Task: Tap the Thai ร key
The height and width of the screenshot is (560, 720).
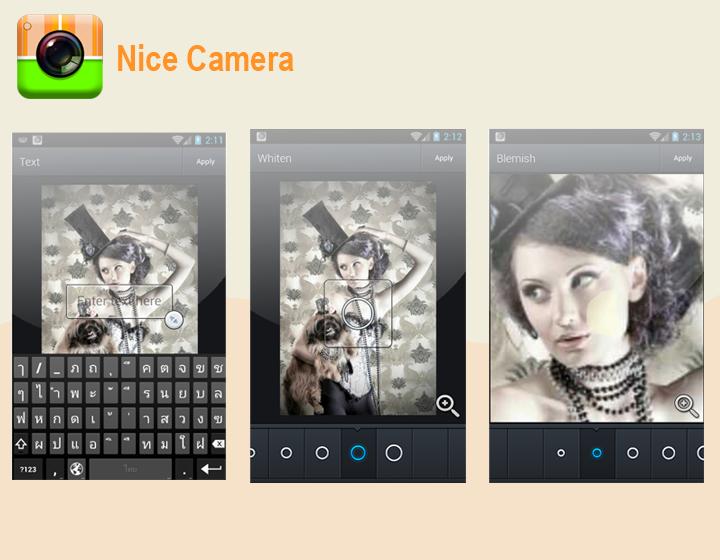Action: coord(146,393)
